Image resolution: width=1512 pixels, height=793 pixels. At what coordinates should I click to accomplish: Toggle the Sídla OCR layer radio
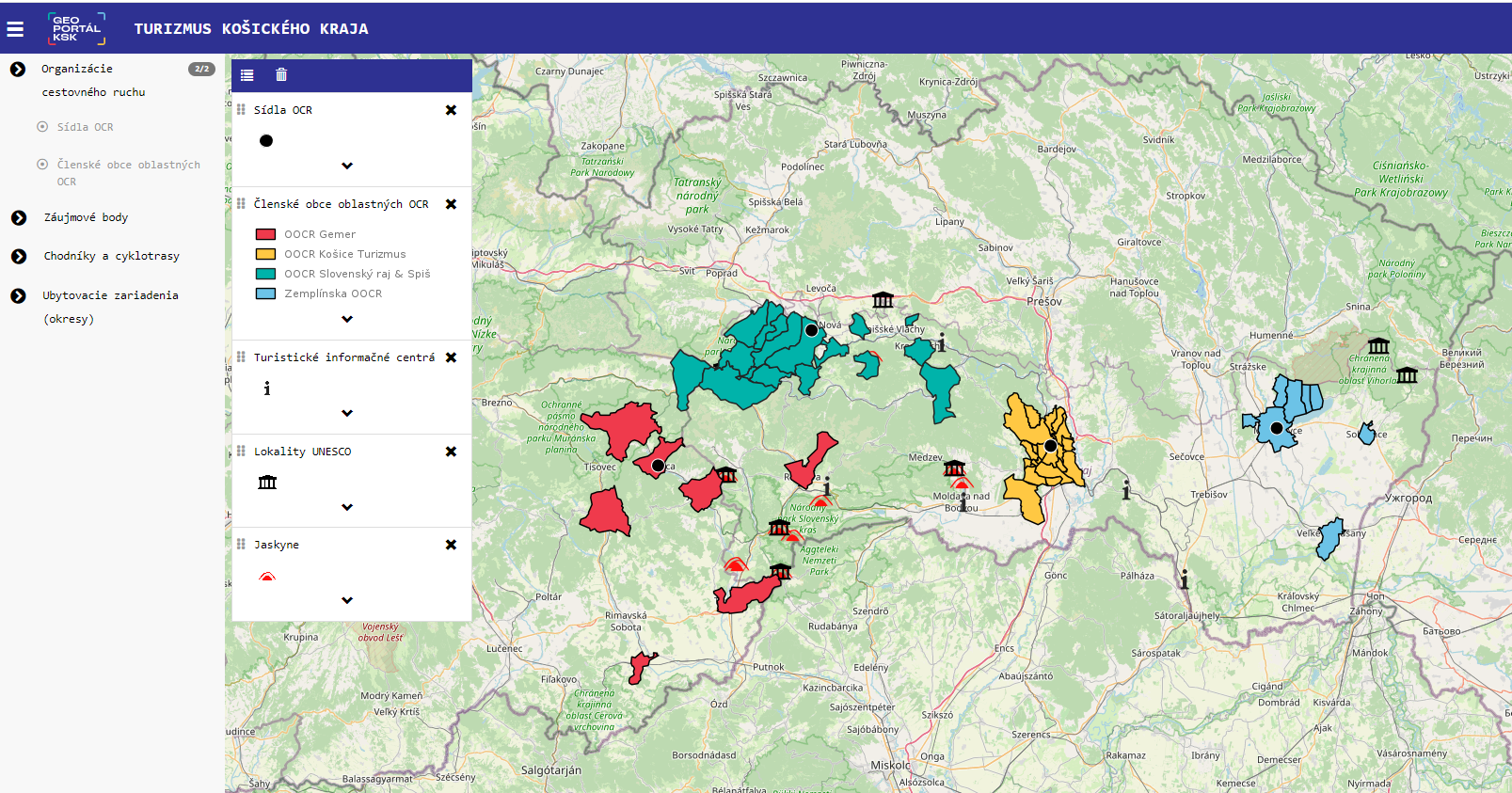42,126
